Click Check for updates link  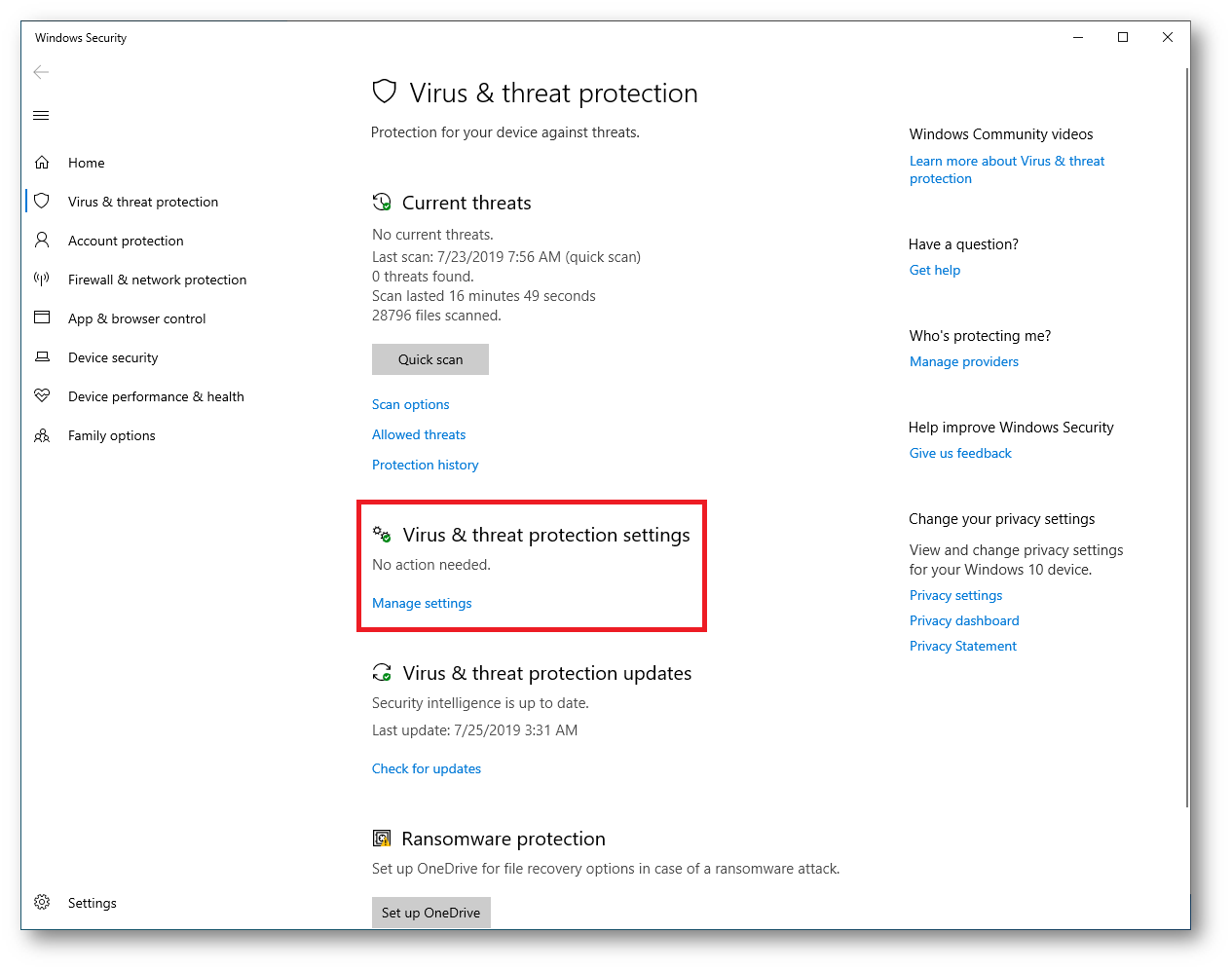click(x=427, y=768)
